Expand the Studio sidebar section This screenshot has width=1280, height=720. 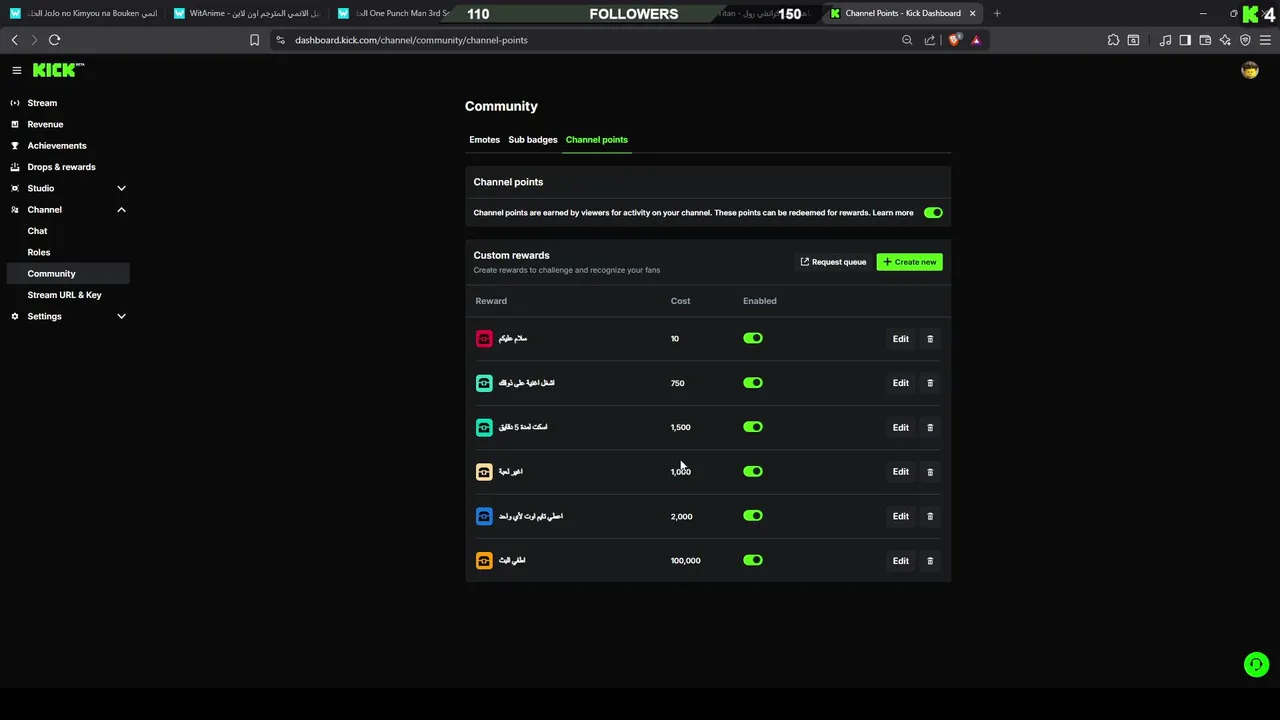pos(121,188)
